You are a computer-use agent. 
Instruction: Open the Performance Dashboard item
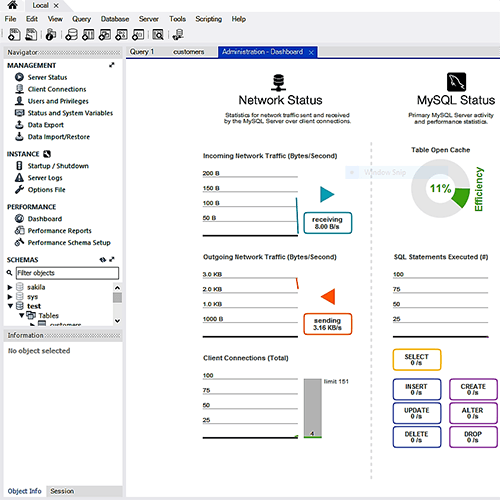[45, 219]
